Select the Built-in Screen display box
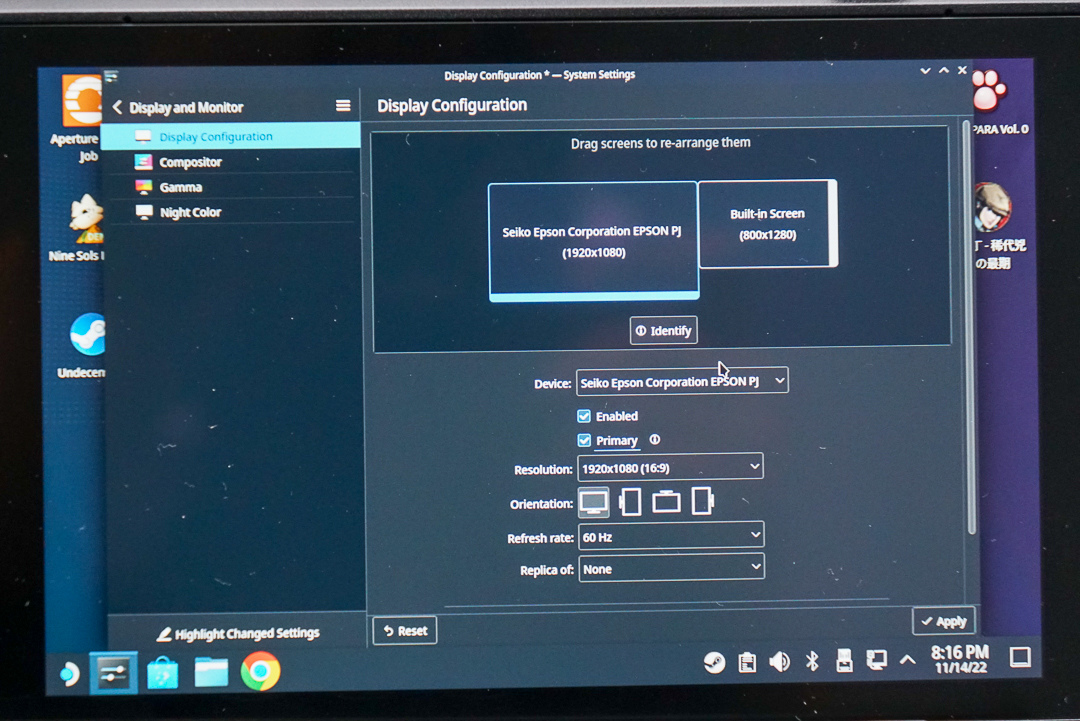Image resolution: width=1080 pixels, height=721 pixels. click(767, 224)
